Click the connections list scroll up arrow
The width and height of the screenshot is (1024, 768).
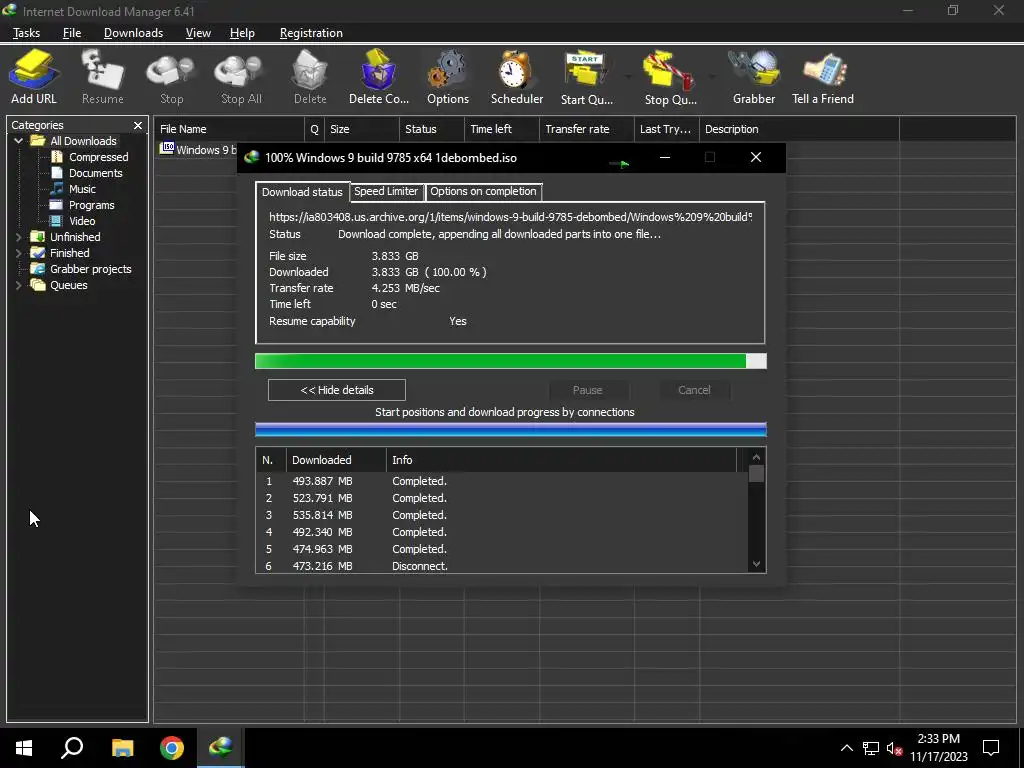(756, 457)
